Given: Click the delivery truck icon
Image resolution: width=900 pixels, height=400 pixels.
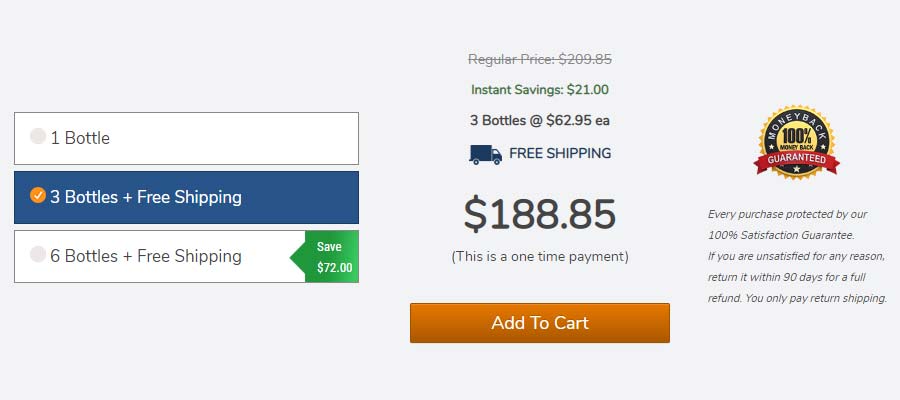Looking at the screenshot, I should point(486,154).
